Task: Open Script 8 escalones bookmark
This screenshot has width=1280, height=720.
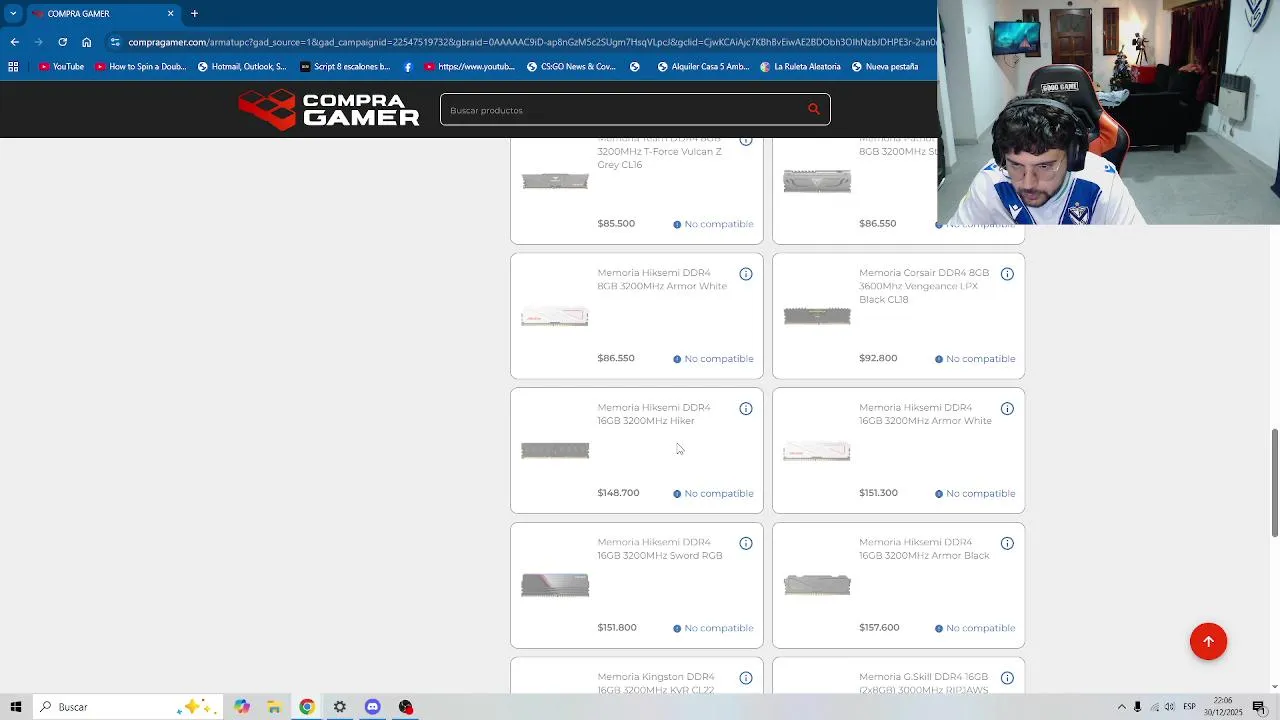Action: (345, 67)
